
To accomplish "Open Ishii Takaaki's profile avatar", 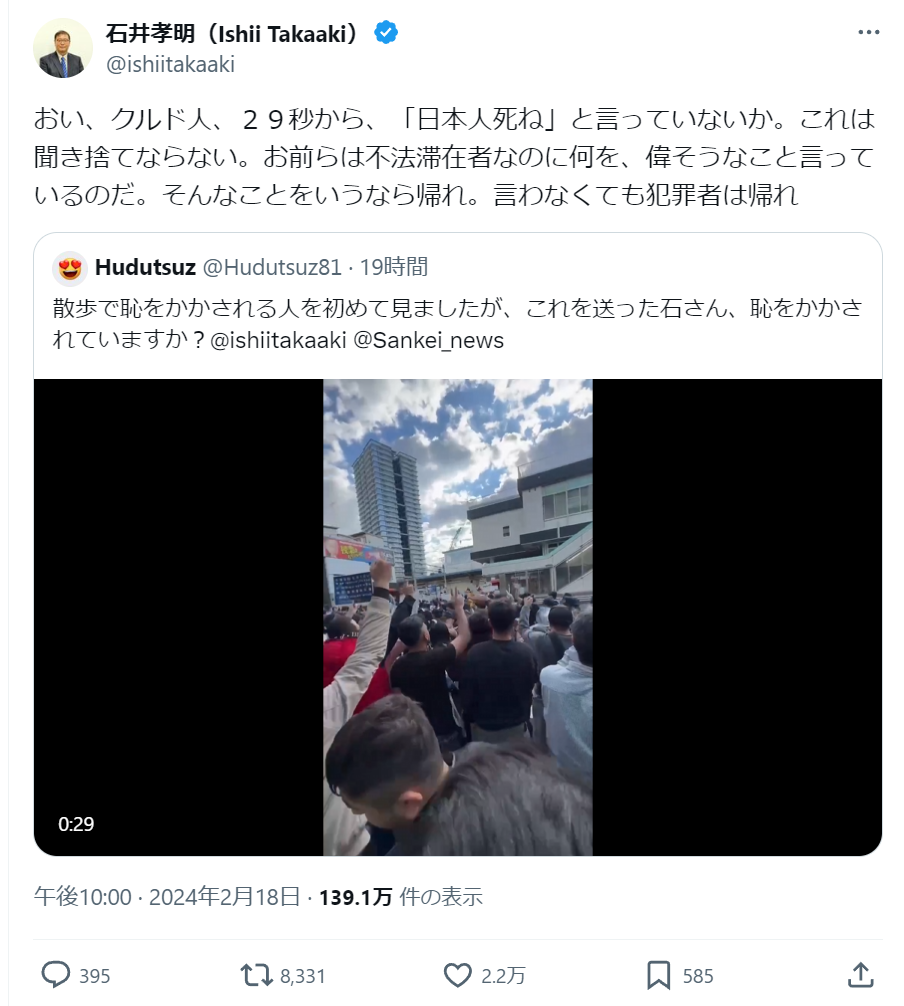I will [x=63, y=48].
